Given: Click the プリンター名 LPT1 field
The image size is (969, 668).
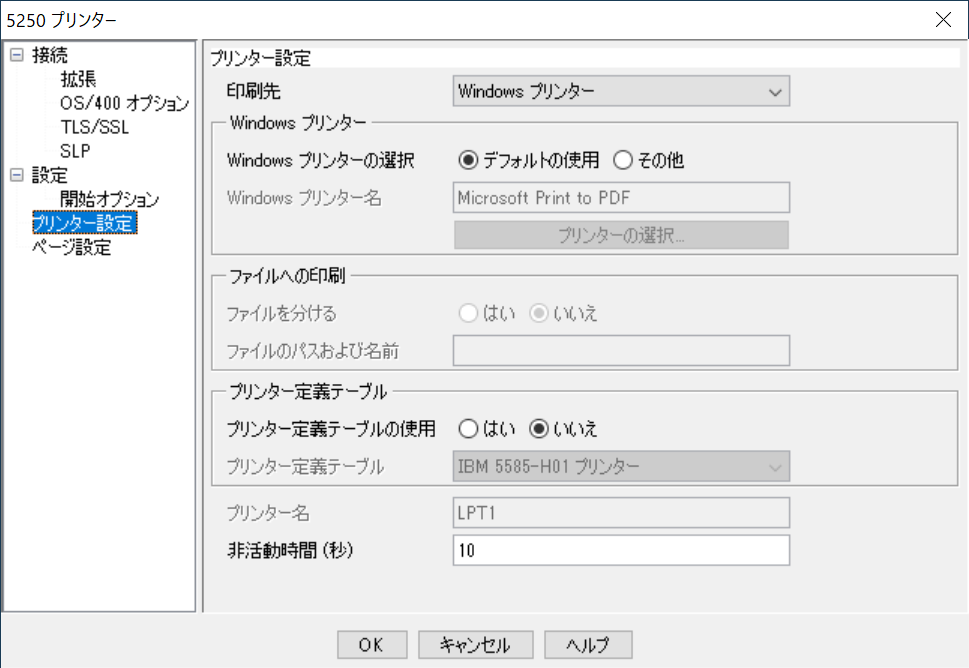Looking at the screenshot, I should tap(621, 513).
